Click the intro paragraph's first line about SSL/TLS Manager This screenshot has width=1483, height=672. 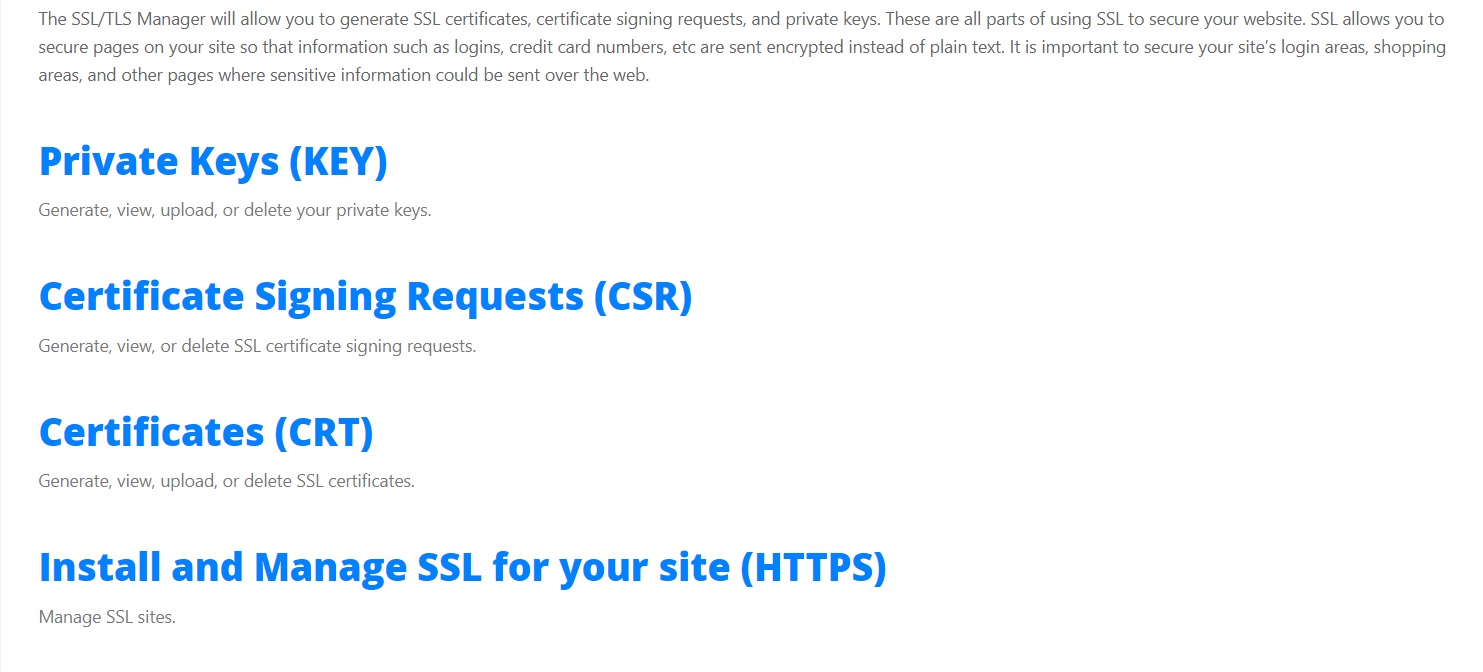point(742,19)
